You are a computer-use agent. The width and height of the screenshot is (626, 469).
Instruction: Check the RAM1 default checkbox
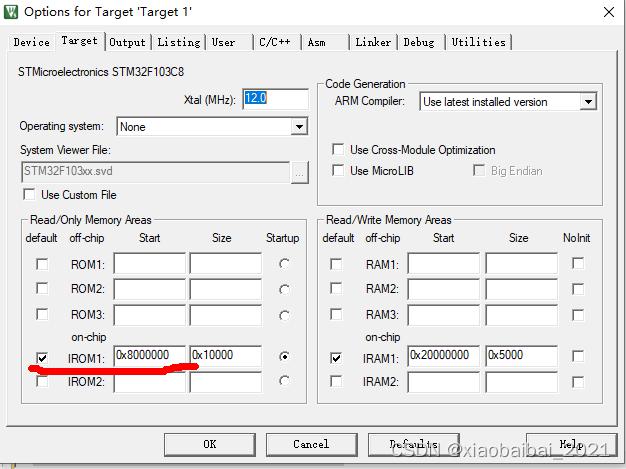tap(336, 264)
